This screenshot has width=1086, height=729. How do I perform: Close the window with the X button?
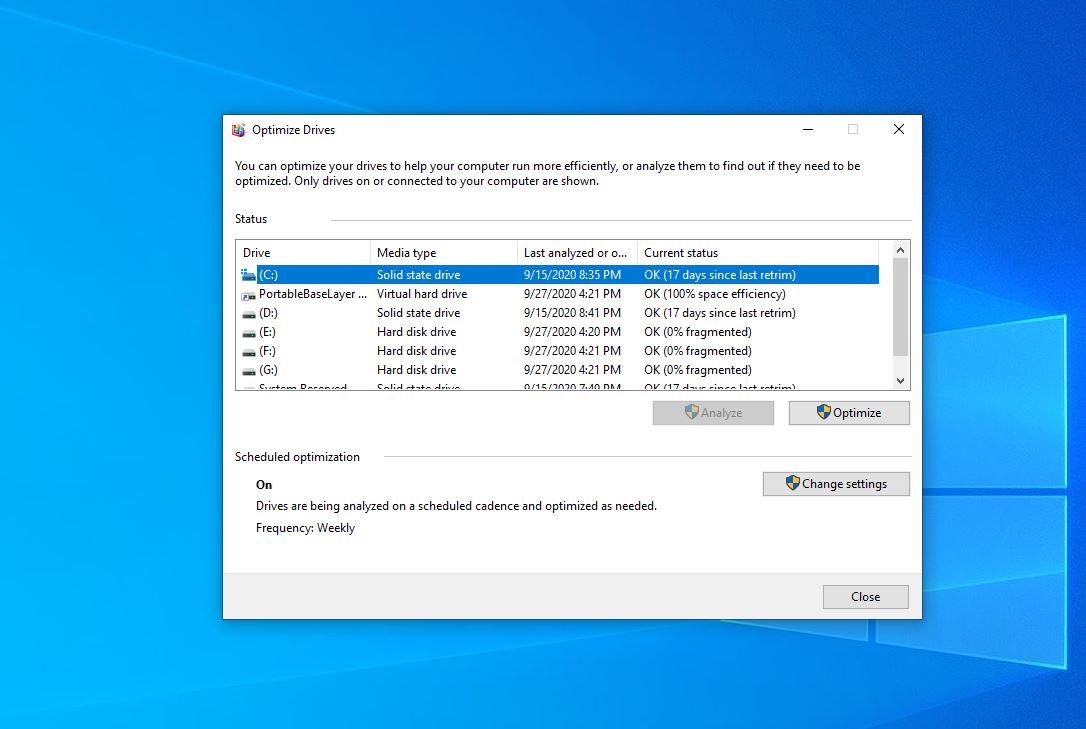tap(898, 130)
